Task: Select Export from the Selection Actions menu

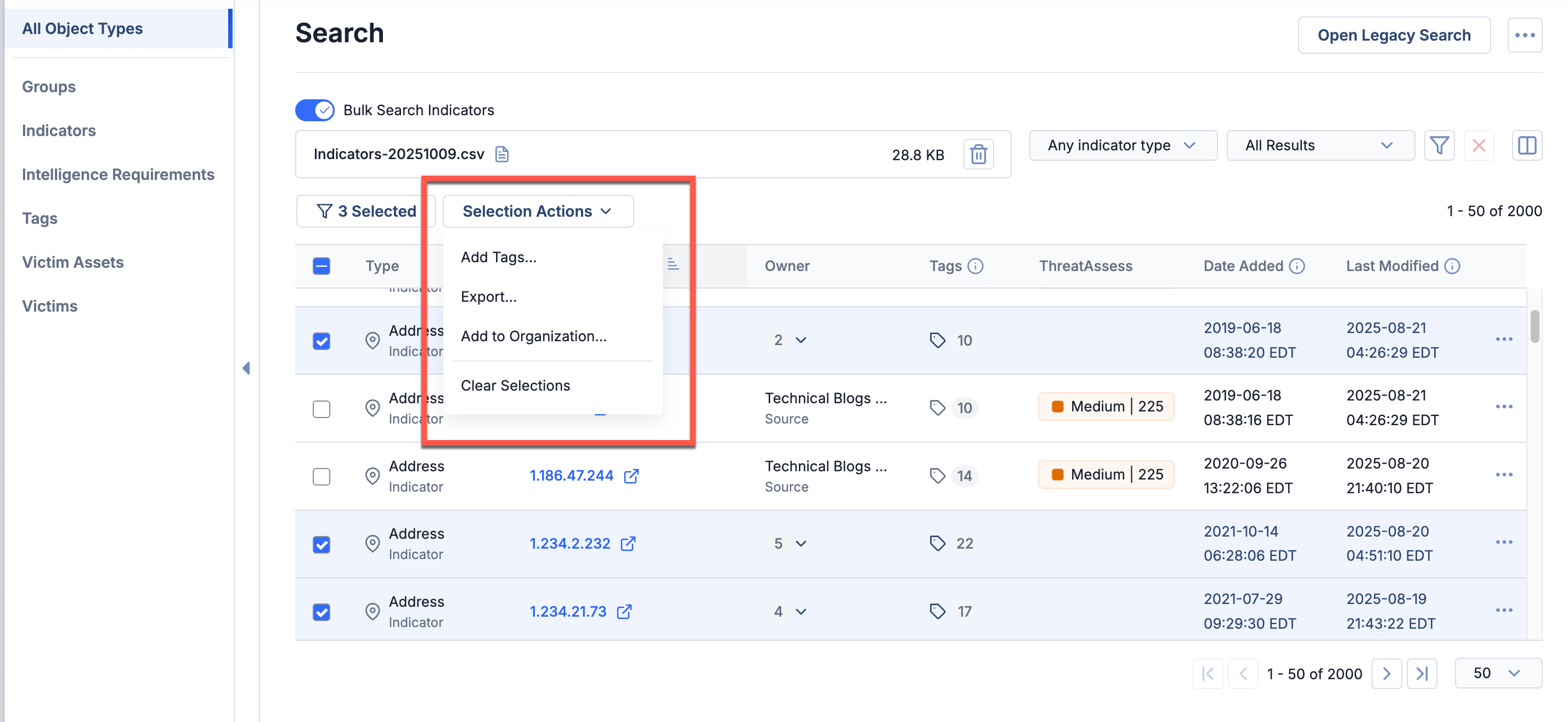Action: click(x=489, y=296)
